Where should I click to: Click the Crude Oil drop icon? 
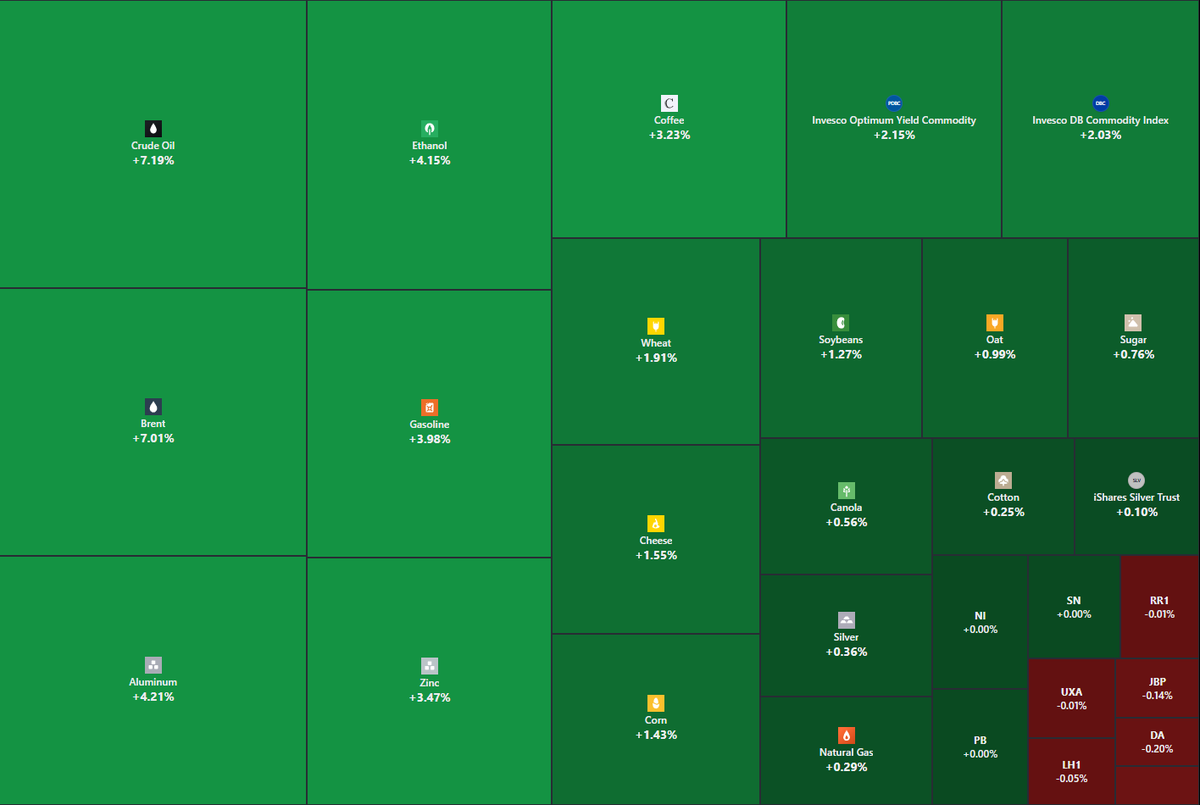tap(153, 128)
